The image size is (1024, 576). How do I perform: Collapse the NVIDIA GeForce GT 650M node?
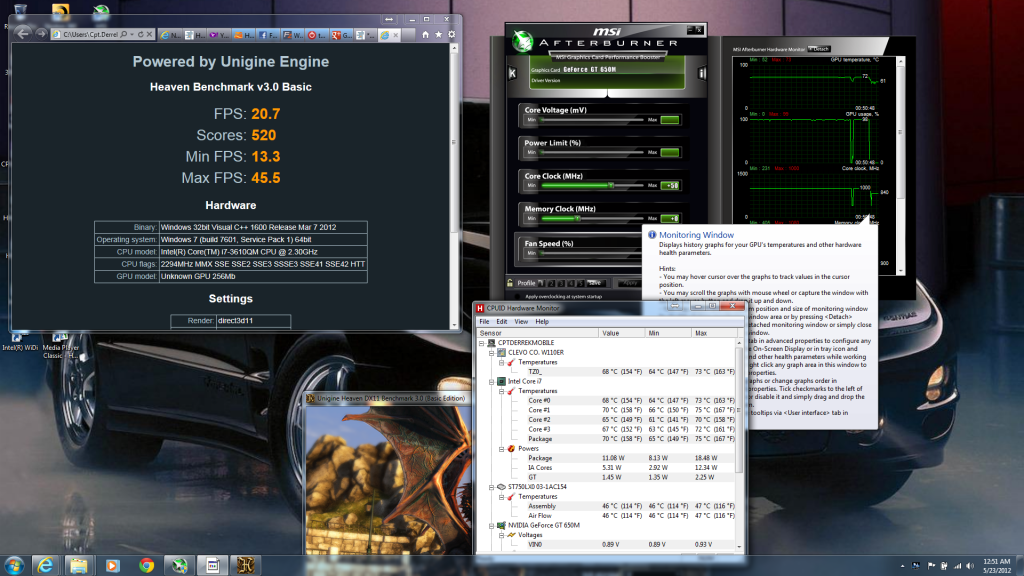coord(492,526)
